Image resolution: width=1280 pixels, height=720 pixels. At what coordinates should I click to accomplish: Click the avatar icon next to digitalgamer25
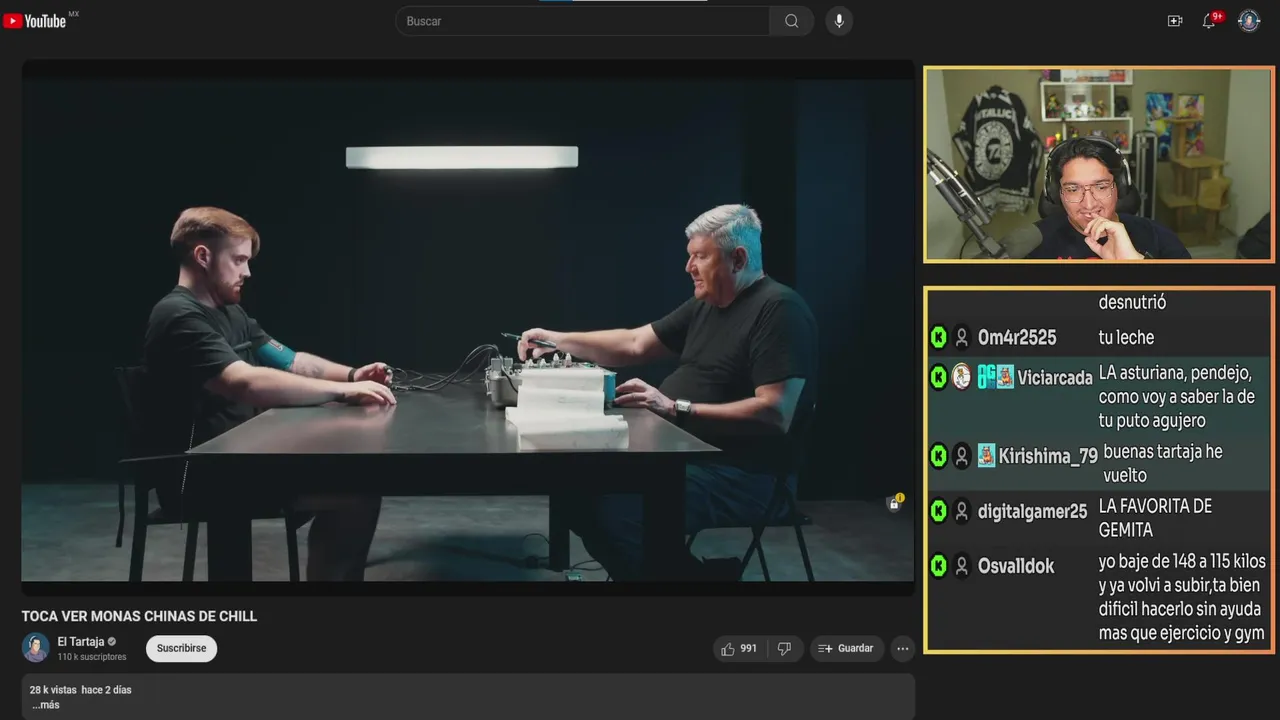[x=961, y=512]
